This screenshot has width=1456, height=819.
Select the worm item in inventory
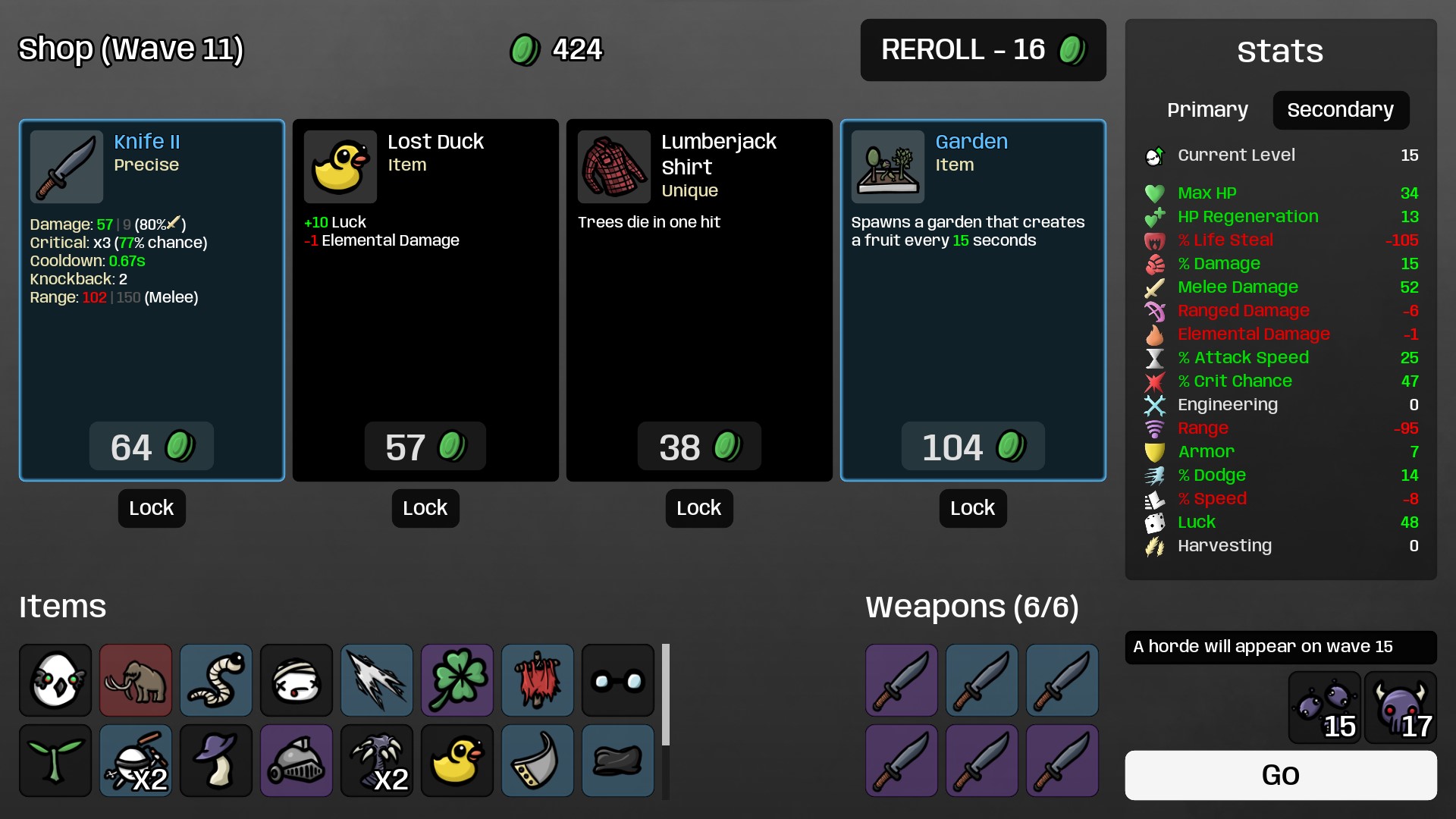pyautogui.click(x=216, y=680)
